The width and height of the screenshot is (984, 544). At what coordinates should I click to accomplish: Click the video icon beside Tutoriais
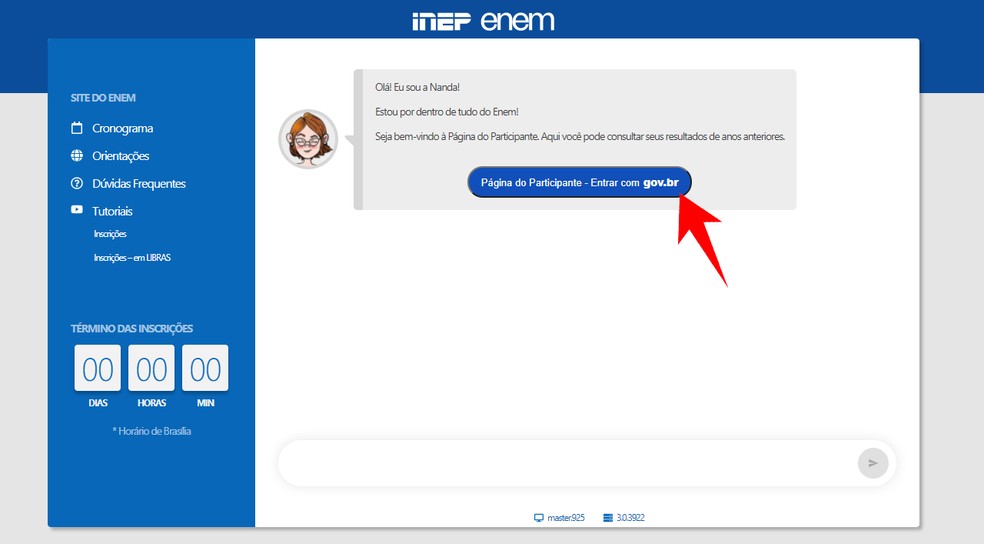(77, 210)
